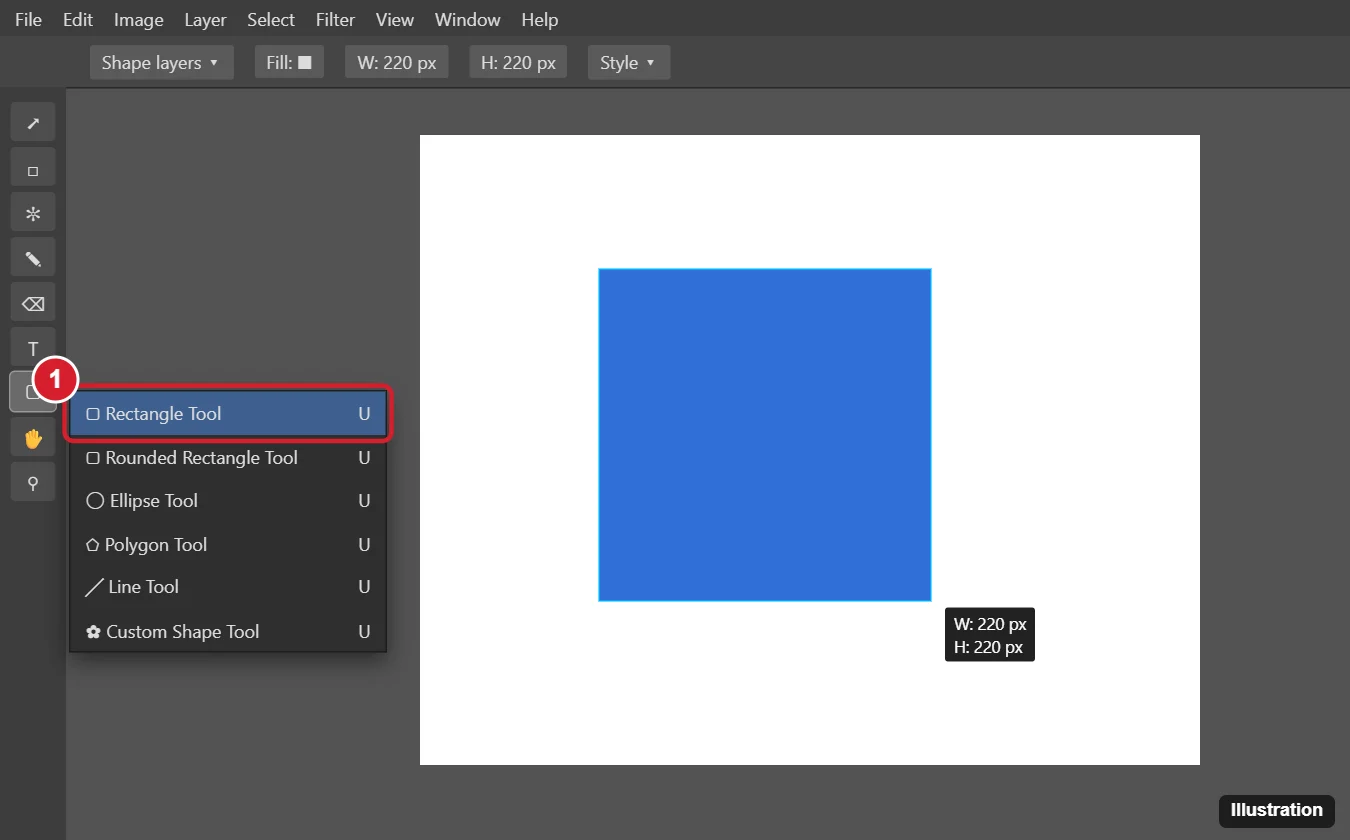Open the Layer menu

[206, 20]
